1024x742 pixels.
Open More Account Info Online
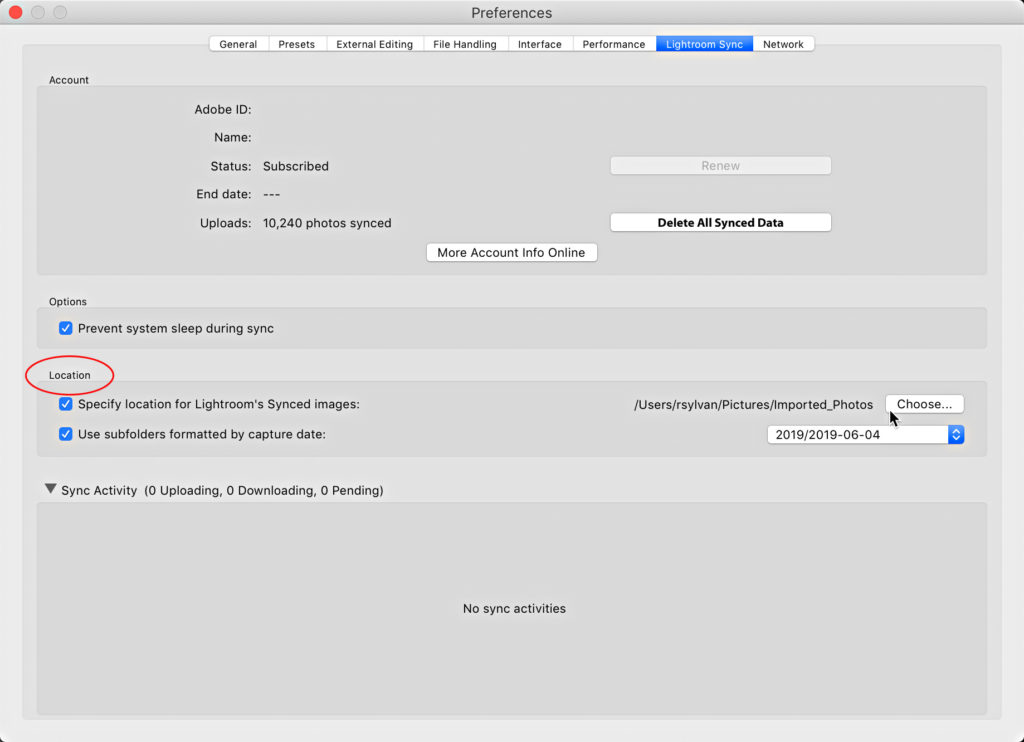click(511, 252)
